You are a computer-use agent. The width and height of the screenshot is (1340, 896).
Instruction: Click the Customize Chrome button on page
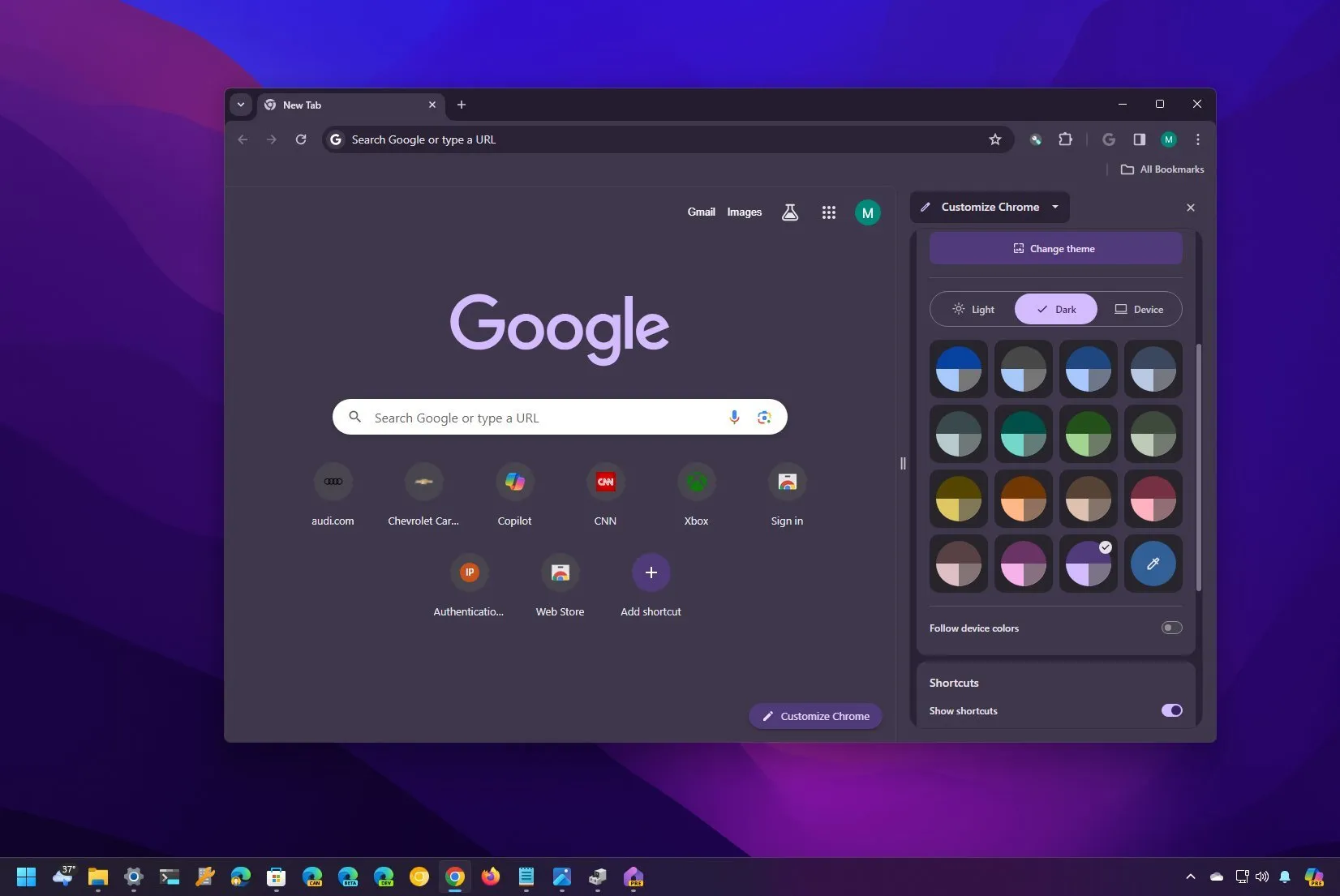(x=815, y=716)
